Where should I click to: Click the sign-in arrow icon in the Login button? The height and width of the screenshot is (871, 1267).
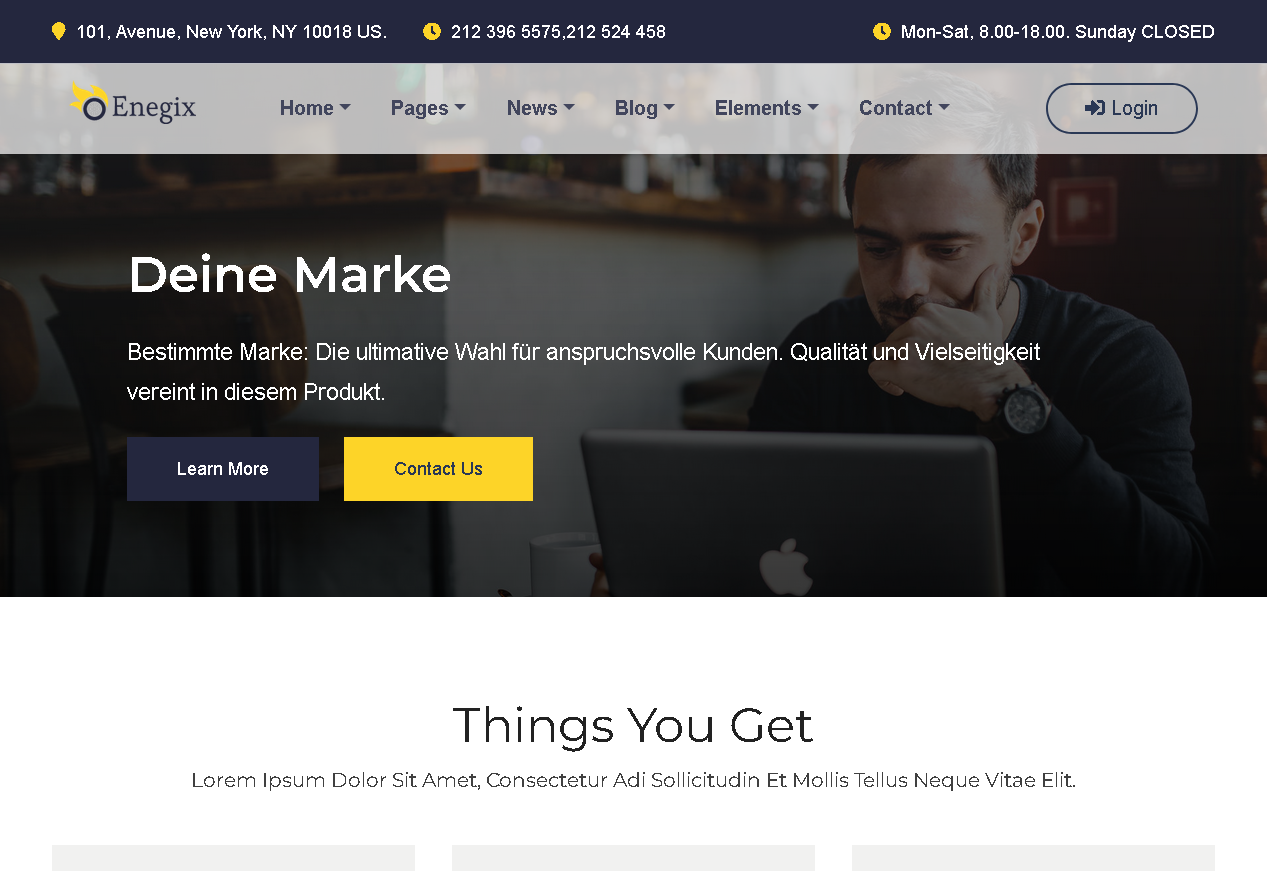pyautogui.click(x=1095, y=108)
